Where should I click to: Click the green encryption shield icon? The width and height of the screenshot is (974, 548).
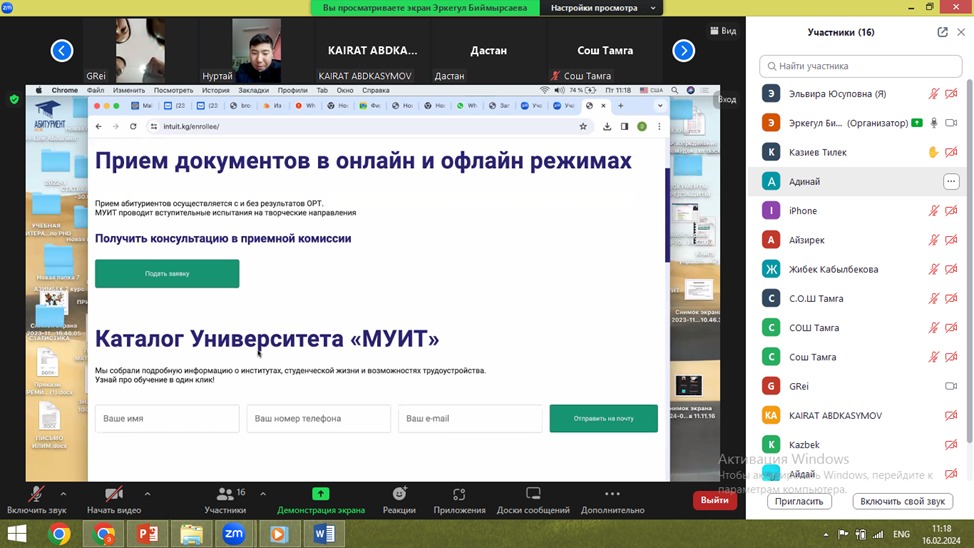[14, 99]
